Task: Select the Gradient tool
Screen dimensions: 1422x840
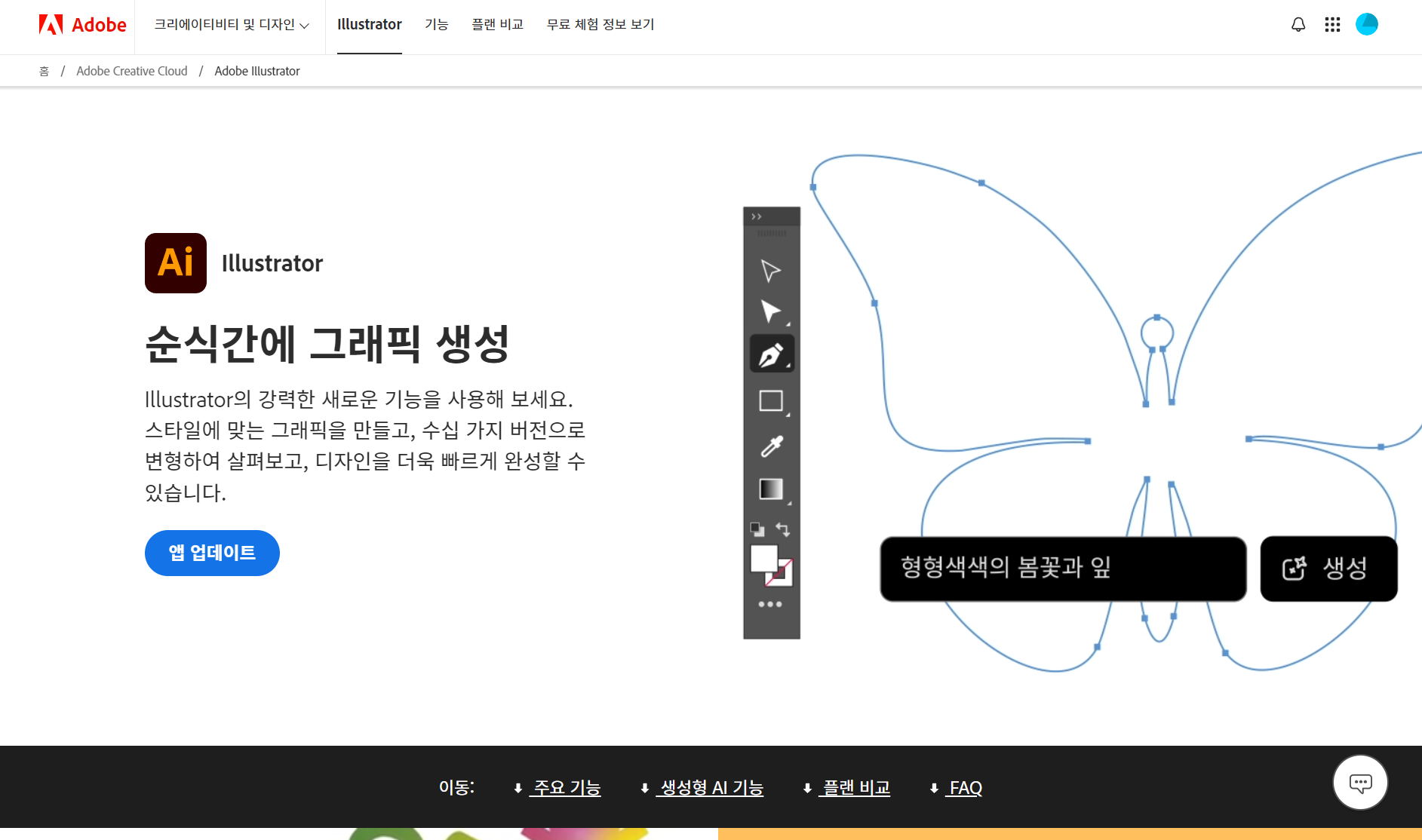Action: pyautogui.click(x=771, y=489)
